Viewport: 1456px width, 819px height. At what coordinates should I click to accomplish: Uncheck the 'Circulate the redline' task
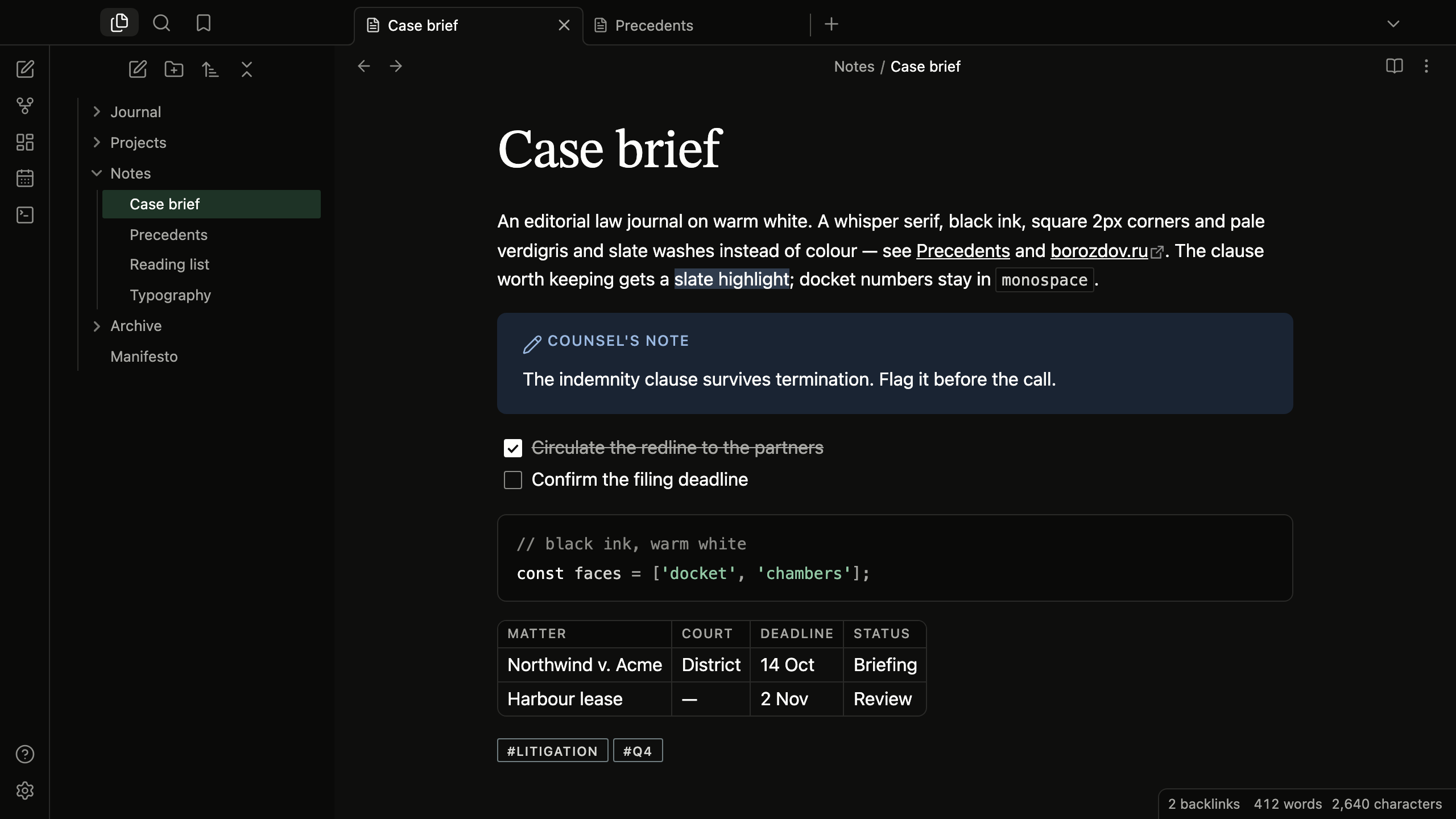[x=513, y=448]
